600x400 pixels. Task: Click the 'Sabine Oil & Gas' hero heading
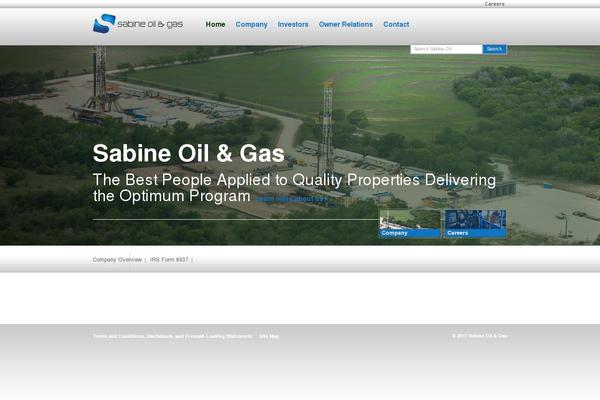pyautogui.click(x=189, y=153)
